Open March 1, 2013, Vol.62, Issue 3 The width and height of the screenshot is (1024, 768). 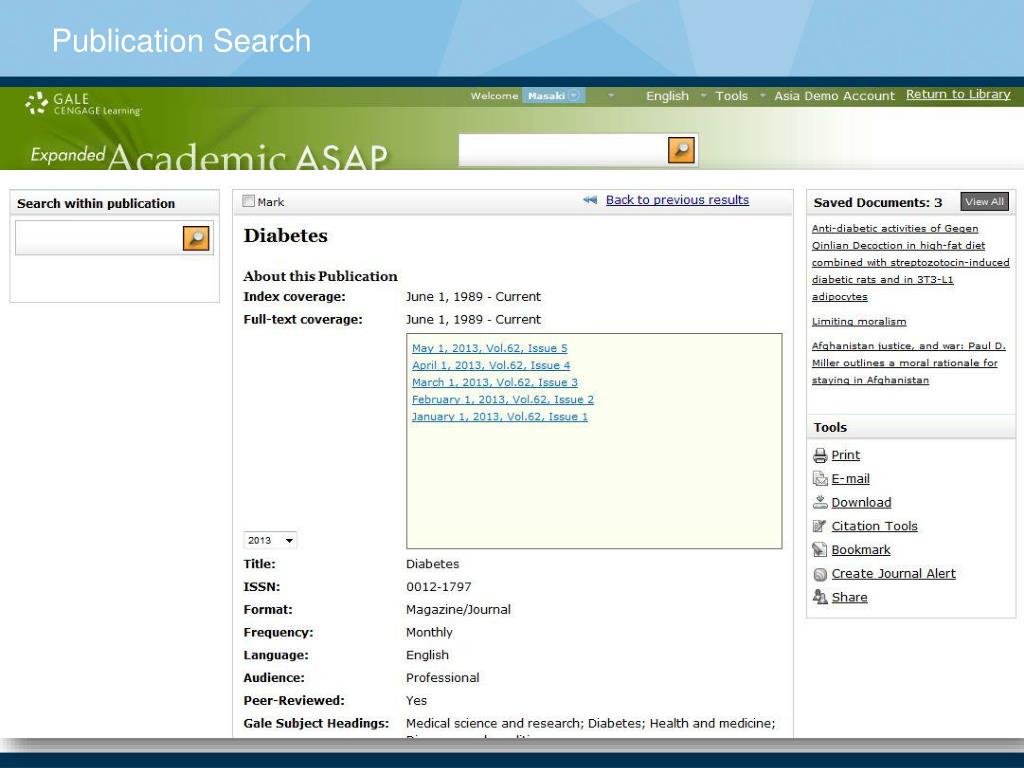(495, 382)
